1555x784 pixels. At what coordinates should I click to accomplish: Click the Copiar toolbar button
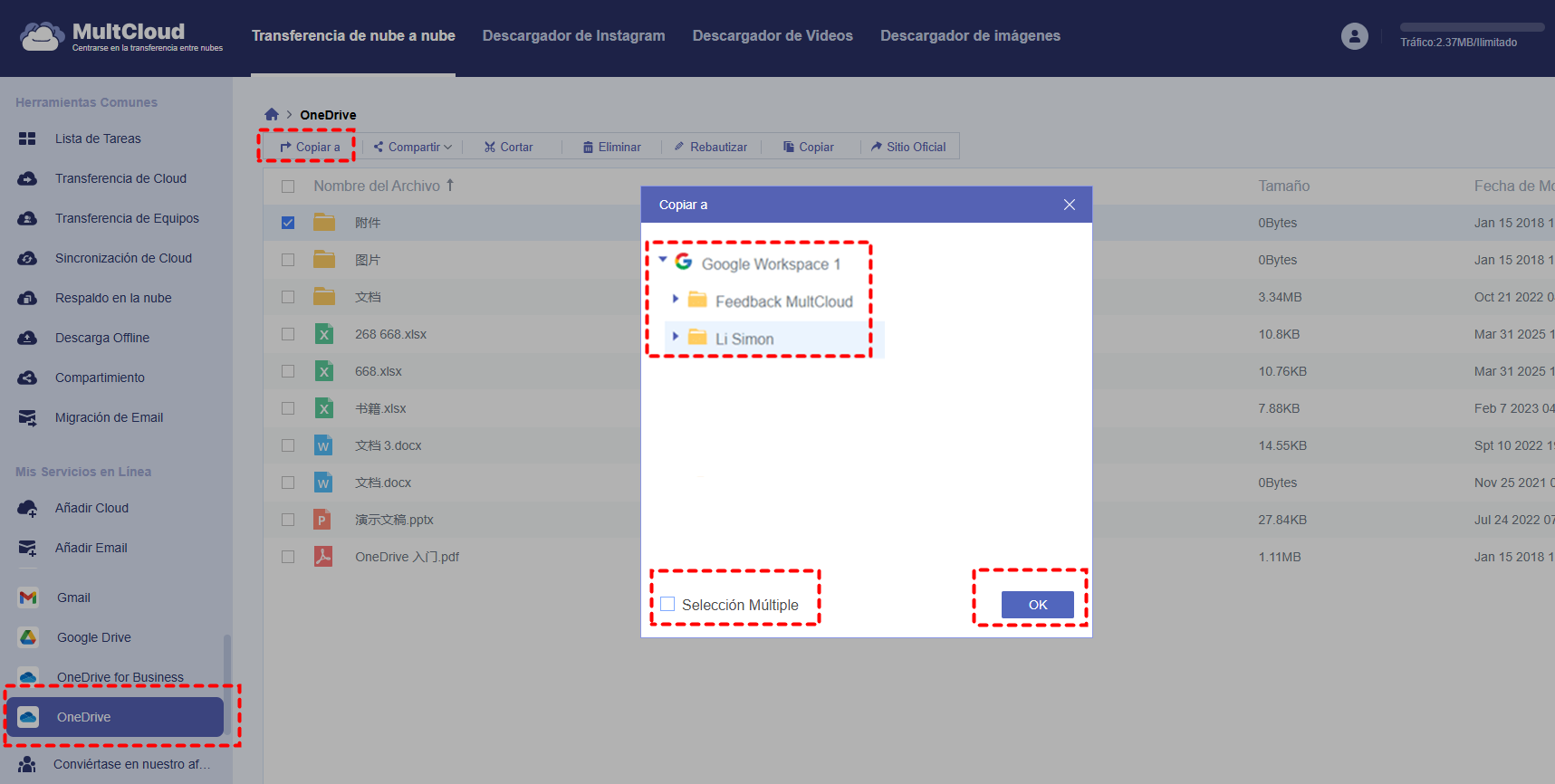coord(808,147)
